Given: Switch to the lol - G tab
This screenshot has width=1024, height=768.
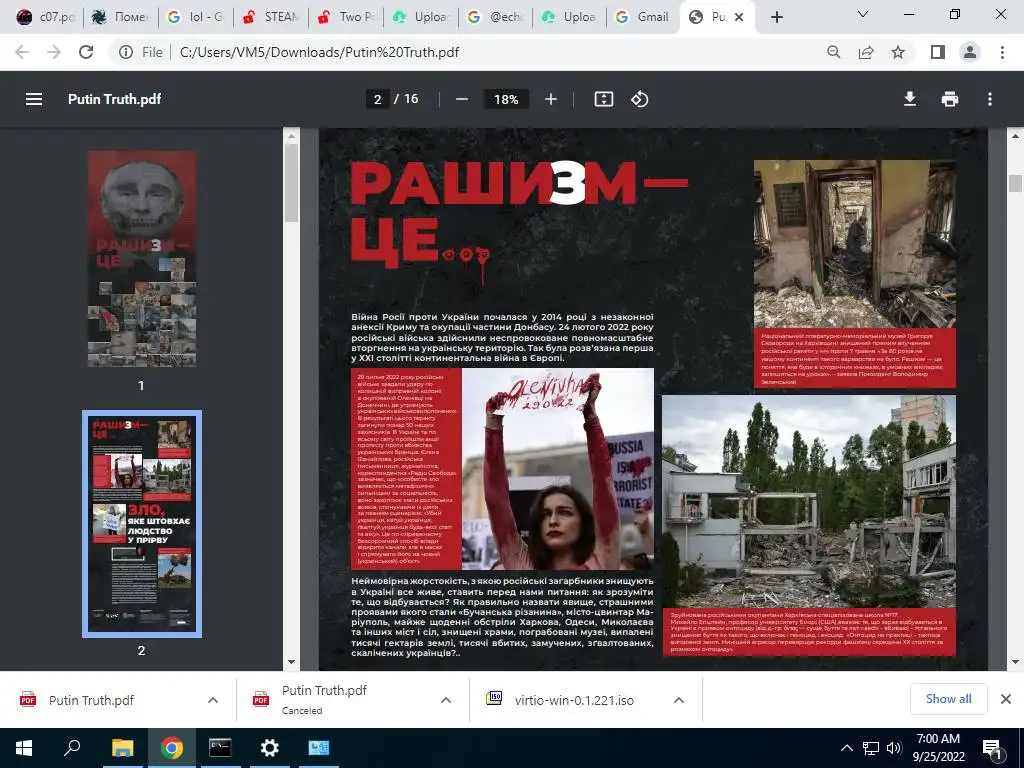Looking at the screenshot, I should pos(195,18).
